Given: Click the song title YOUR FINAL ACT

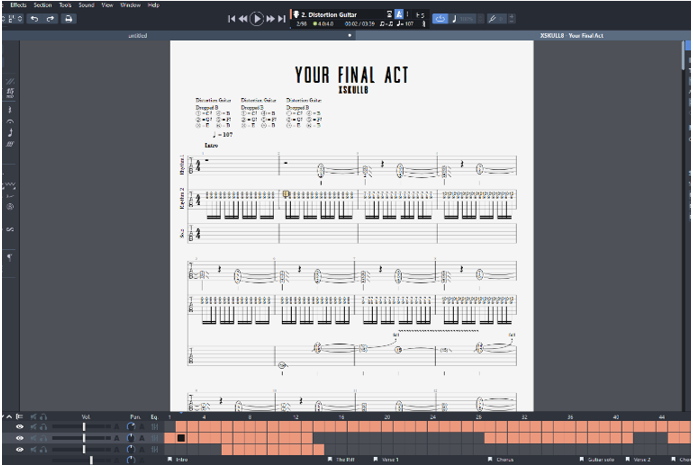Looking at the screenshot, I should [x=352, y=75].
